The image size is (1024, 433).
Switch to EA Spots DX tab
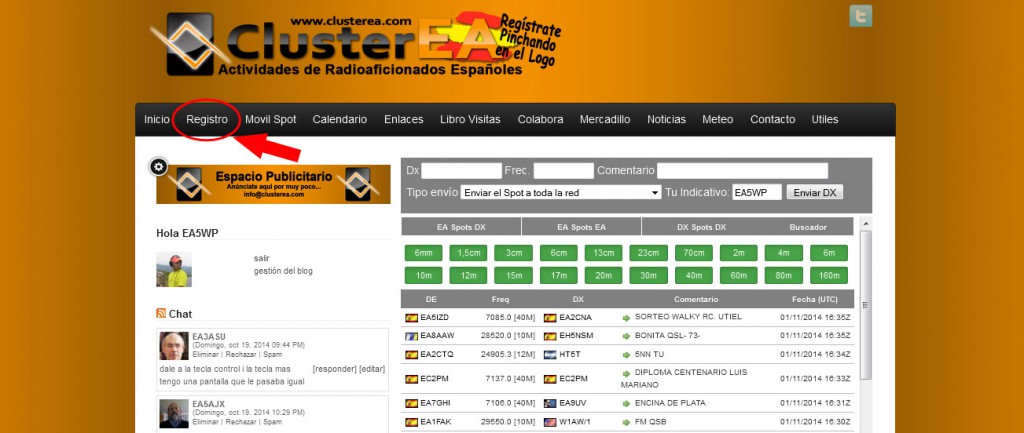[x=461, y=227]
